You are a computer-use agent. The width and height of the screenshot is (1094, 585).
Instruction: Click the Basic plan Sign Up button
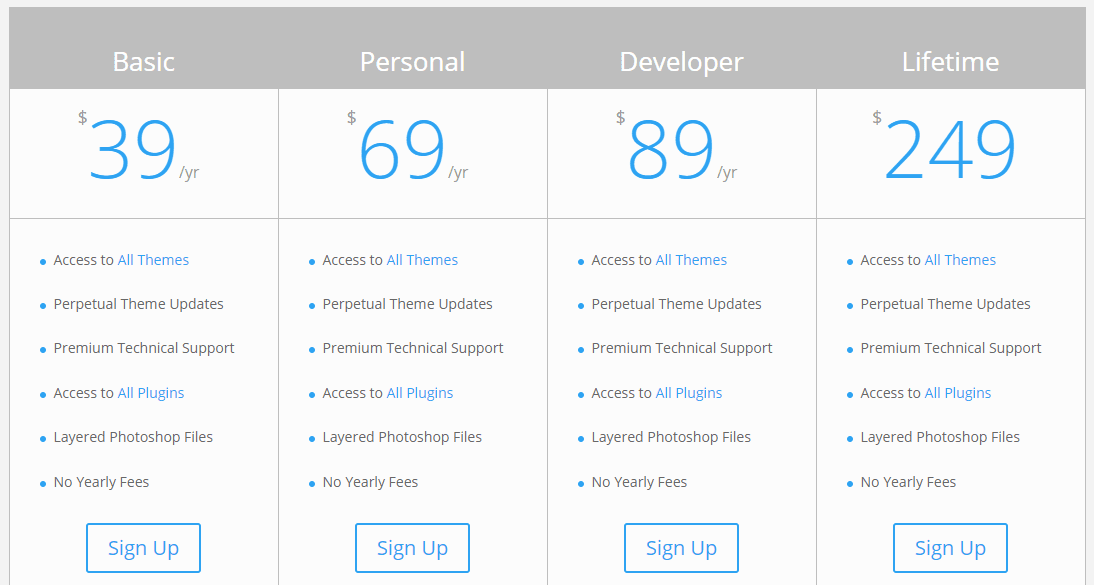[x=143, y=548]
